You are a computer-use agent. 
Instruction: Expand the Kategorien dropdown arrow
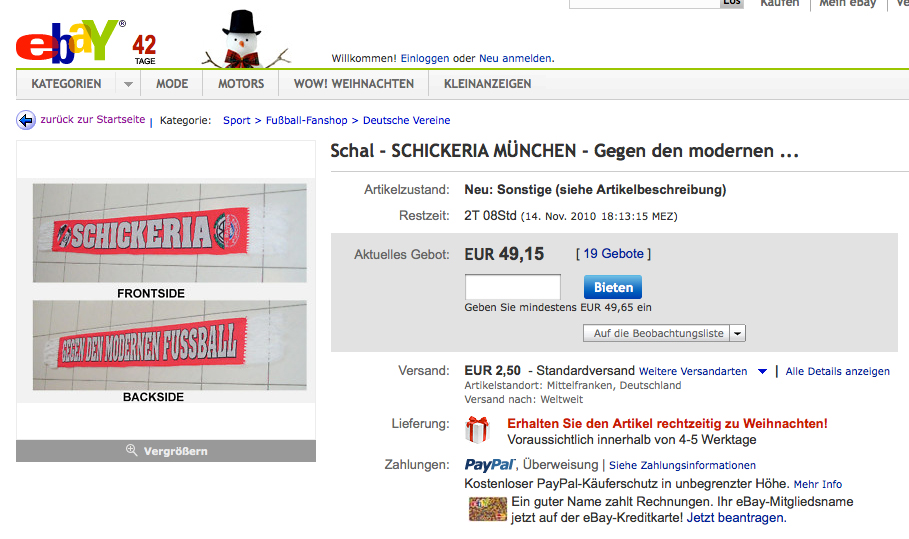(128, 84)
